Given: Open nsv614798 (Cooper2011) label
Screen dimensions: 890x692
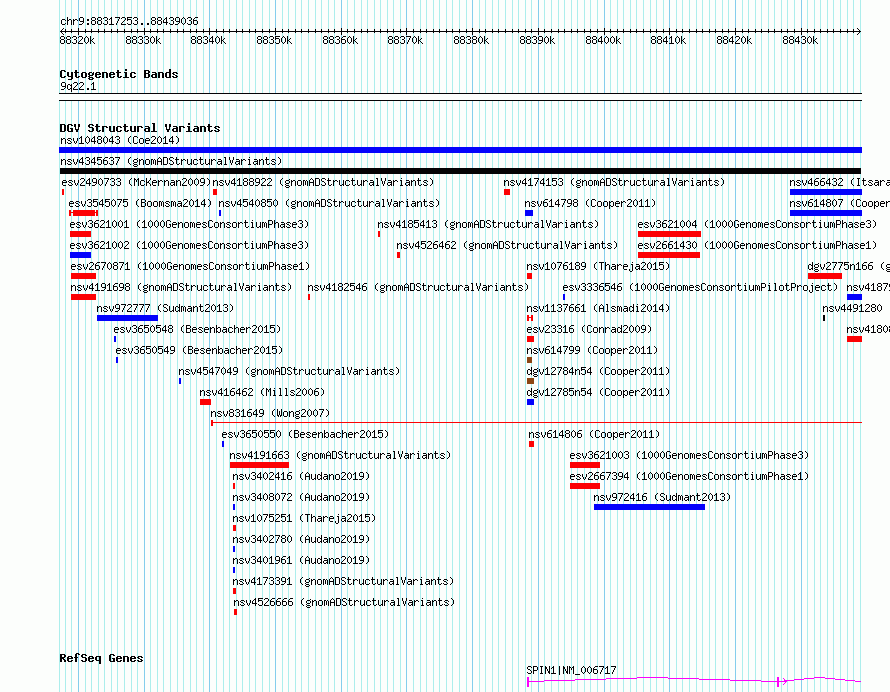Looking at the screenshot, I should tap(590, 203).
